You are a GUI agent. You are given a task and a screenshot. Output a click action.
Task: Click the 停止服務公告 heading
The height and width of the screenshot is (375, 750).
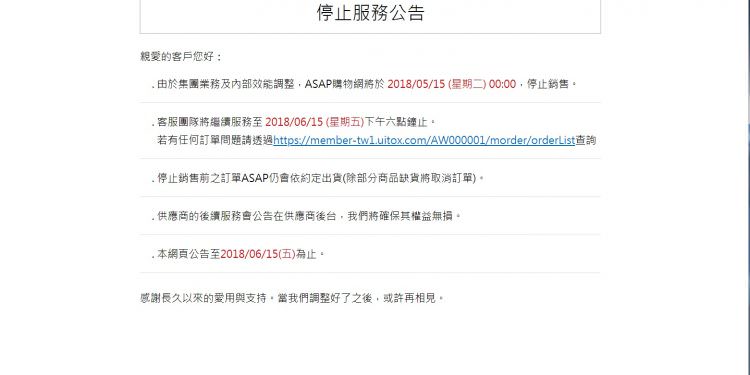370,13
